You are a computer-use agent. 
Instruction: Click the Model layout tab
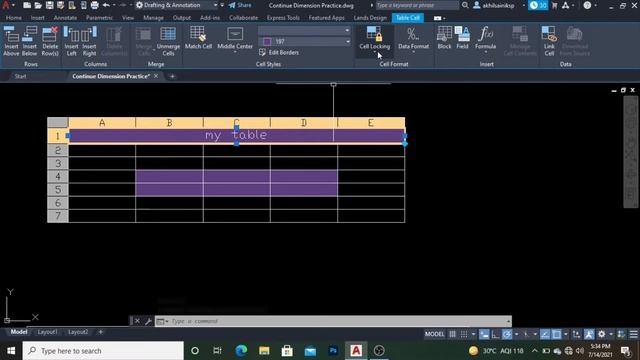click(x=18, y=332)
